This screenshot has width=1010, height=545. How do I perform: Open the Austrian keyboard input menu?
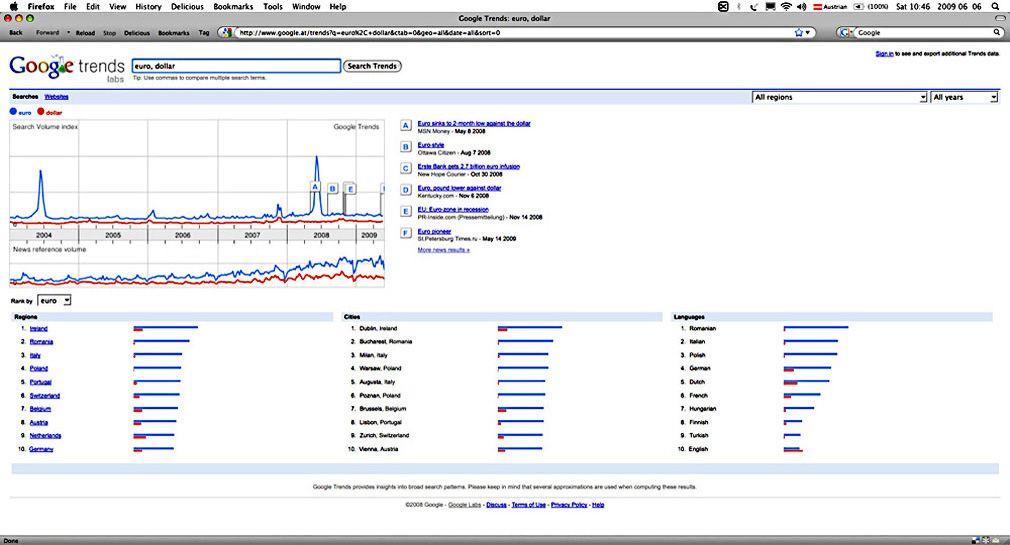[x=830, y=6]
